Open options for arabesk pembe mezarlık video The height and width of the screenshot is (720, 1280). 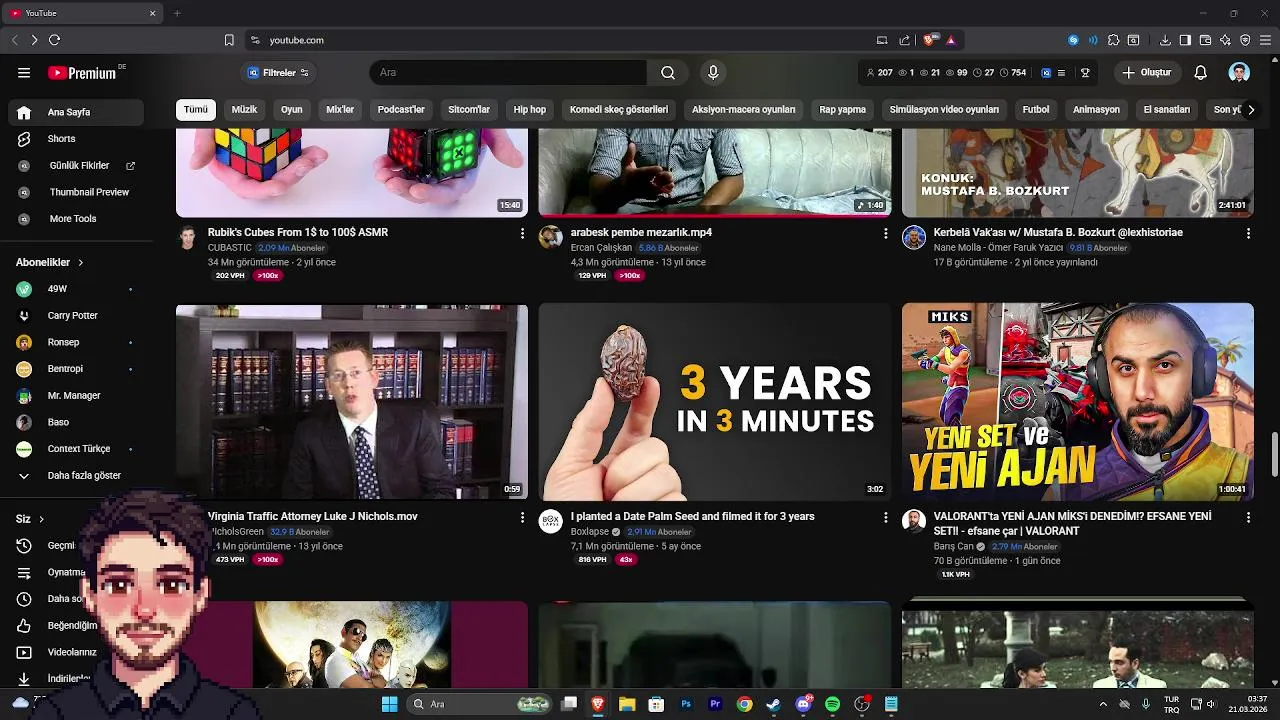point(885,233)
